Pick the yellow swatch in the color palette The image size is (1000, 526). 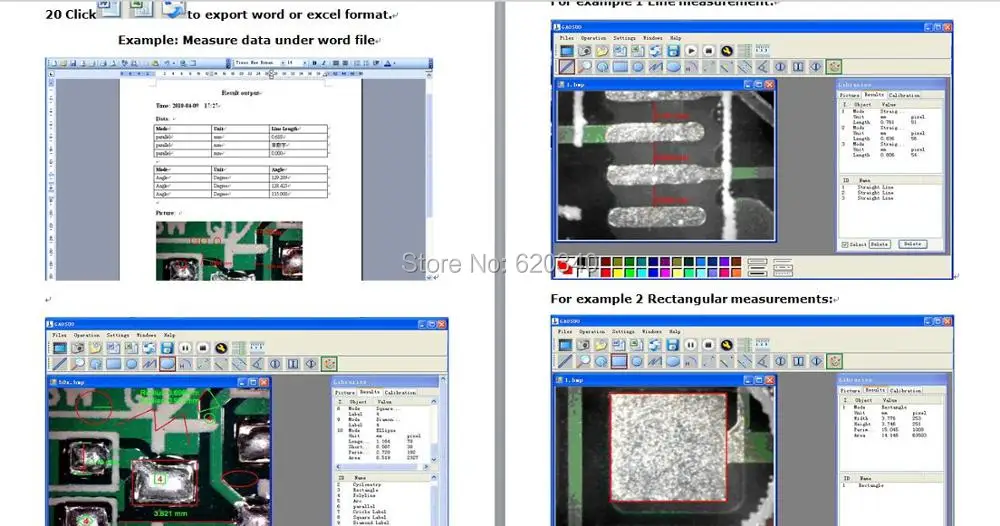(x=618, y=273)
